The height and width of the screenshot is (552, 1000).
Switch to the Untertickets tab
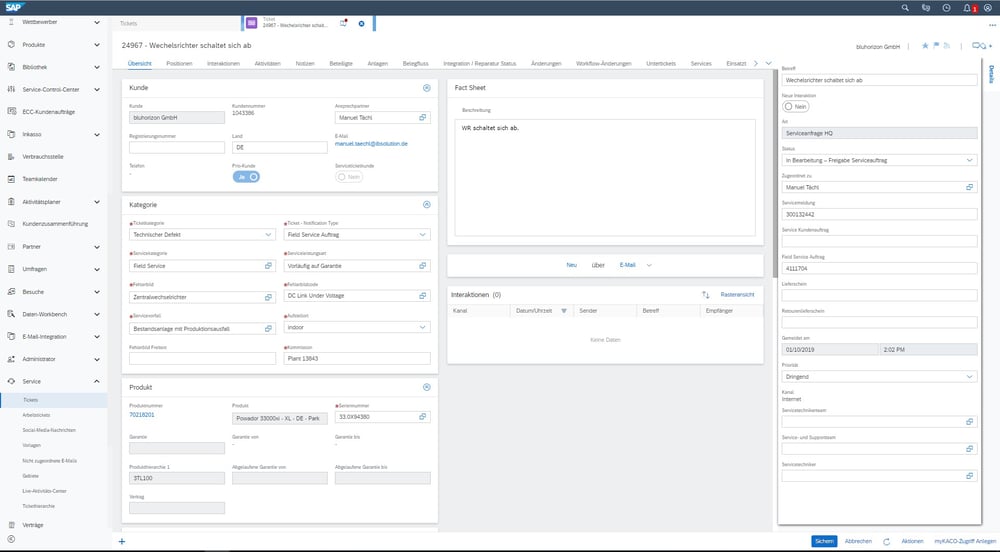[661, 64]
